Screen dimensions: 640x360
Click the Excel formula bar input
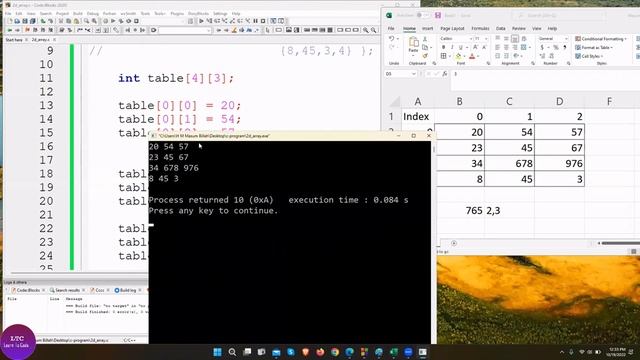[545, 74]
